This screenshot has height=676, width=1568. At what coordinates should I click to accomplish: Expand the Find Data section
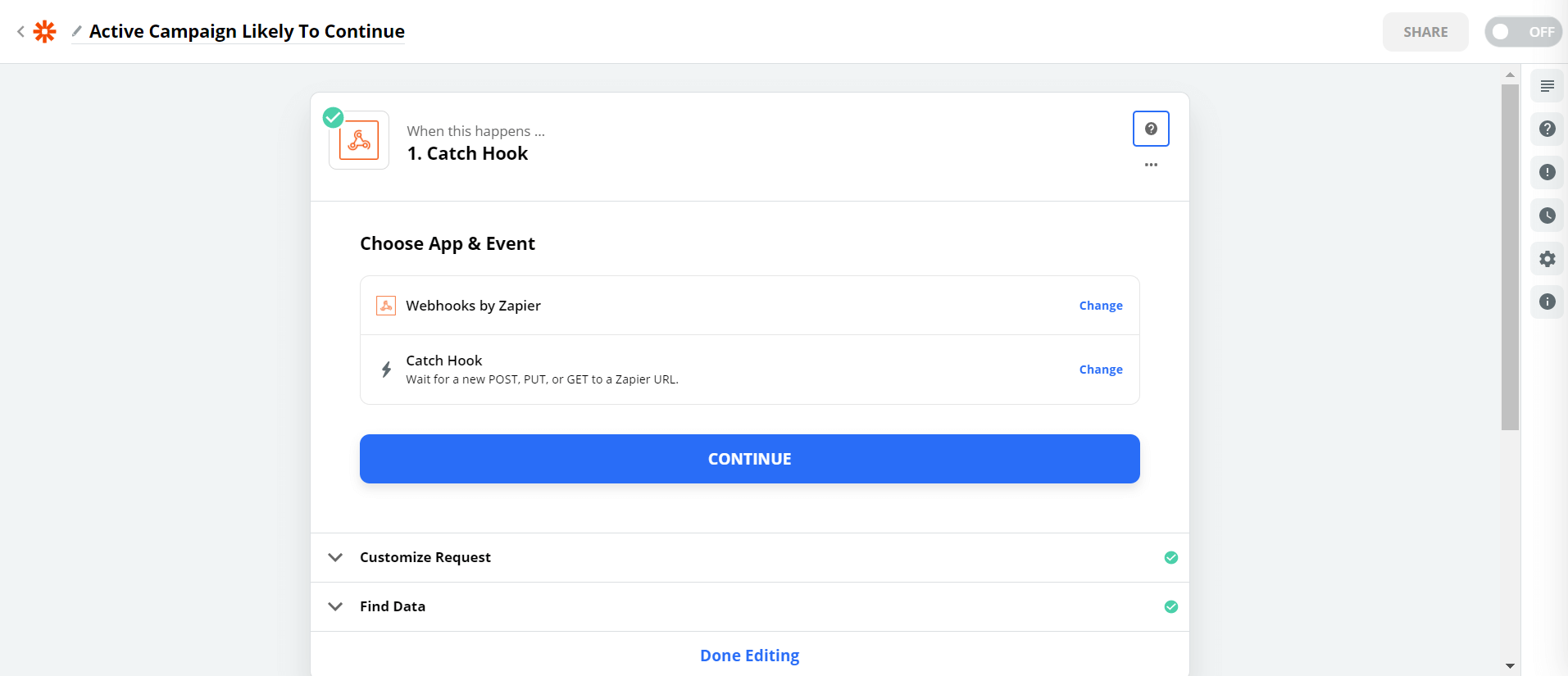(x=392, y=606)
